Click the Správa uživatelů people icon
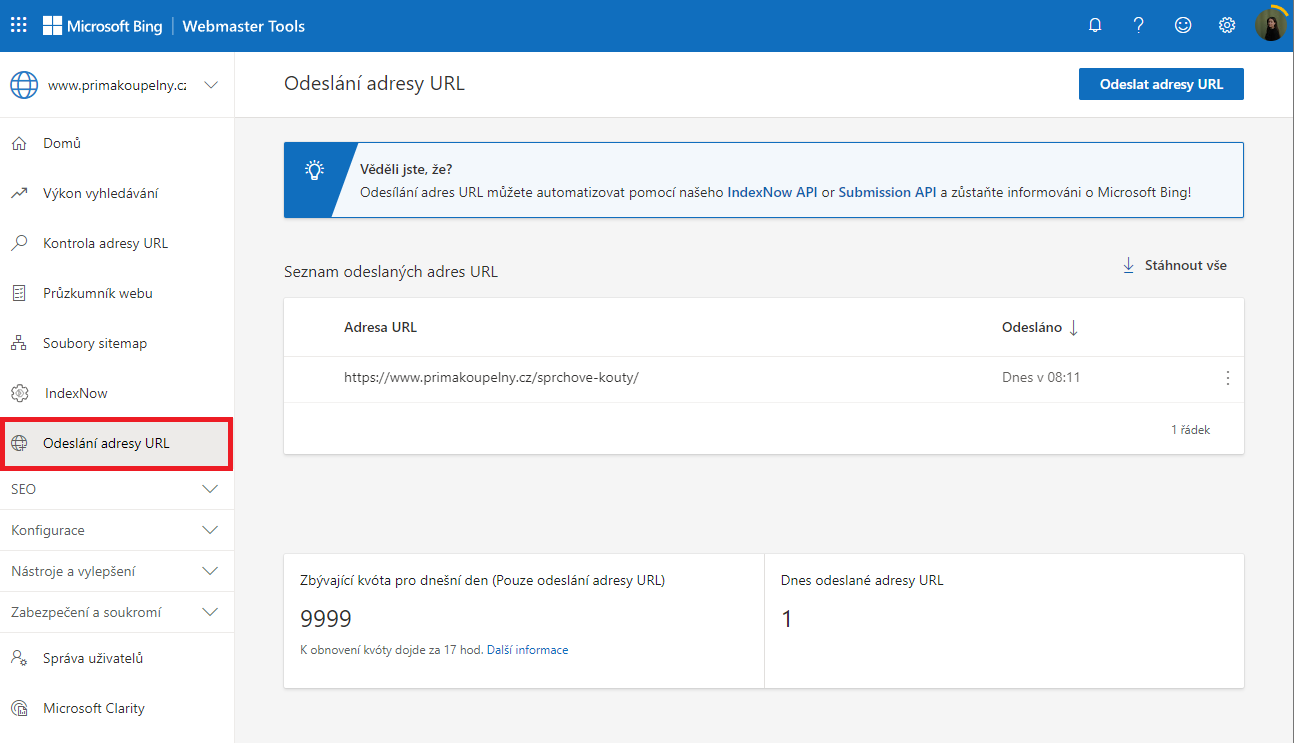This screenshot has width=1294, height=743. (x=19, y=658)
